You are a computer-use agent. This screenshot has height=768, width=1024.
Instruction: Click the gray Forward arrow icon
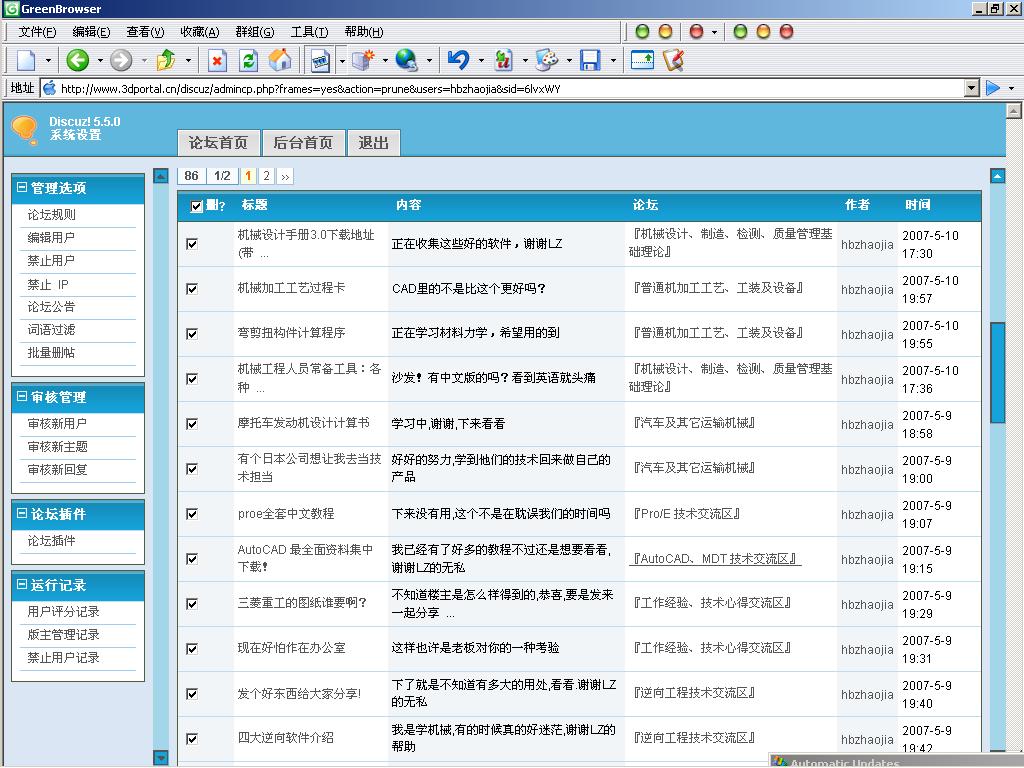pyautogui.click(x=121, y=60)
